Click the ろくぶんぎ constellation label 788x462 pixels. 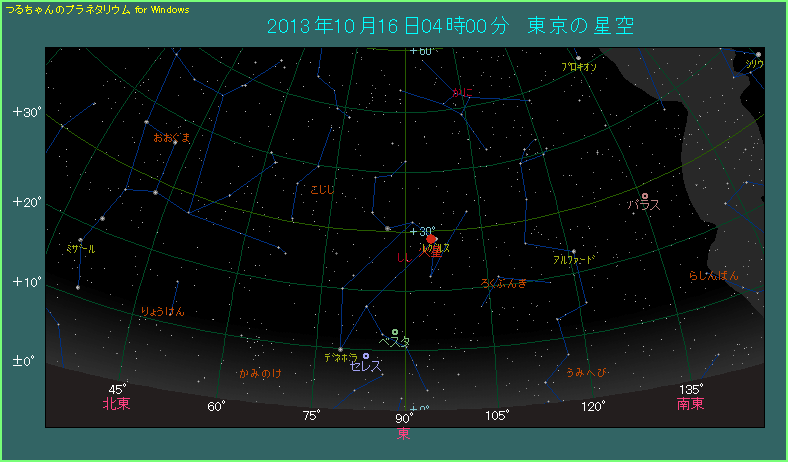click(503, 283)
